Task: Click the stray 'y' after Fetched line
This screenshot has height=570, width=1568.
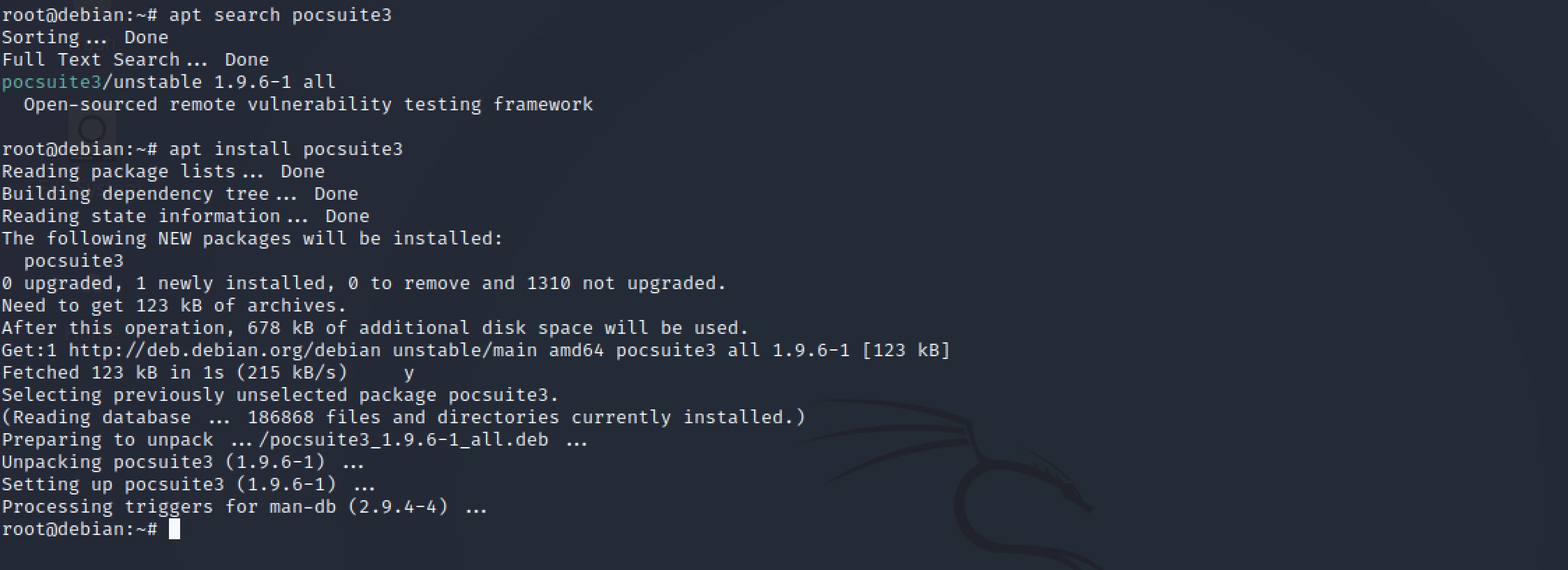Action: [409, 374]
